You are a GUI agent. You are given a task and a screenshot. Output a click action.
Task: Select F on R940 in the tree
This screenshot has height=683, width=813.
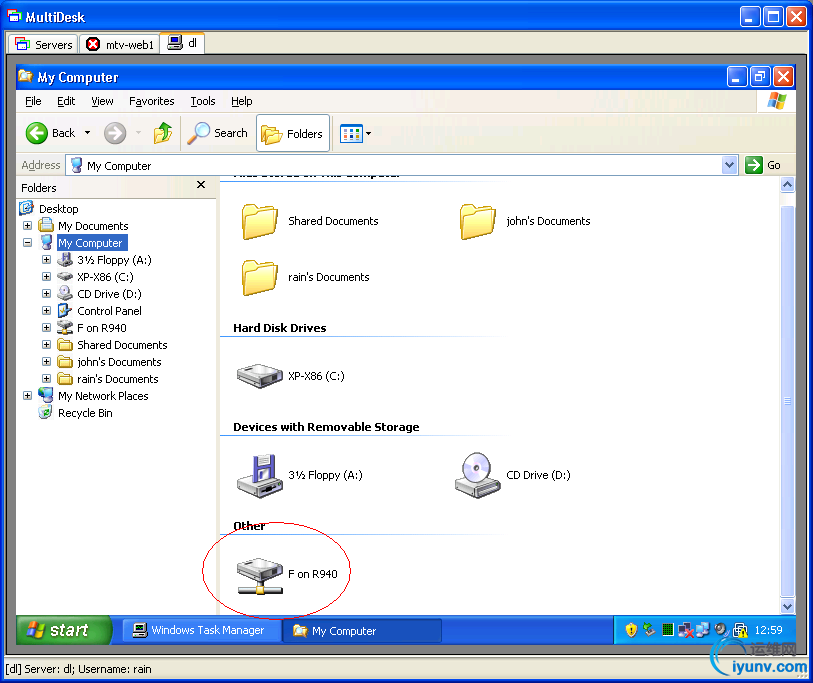pyautogui.click(x=102, y=328)
